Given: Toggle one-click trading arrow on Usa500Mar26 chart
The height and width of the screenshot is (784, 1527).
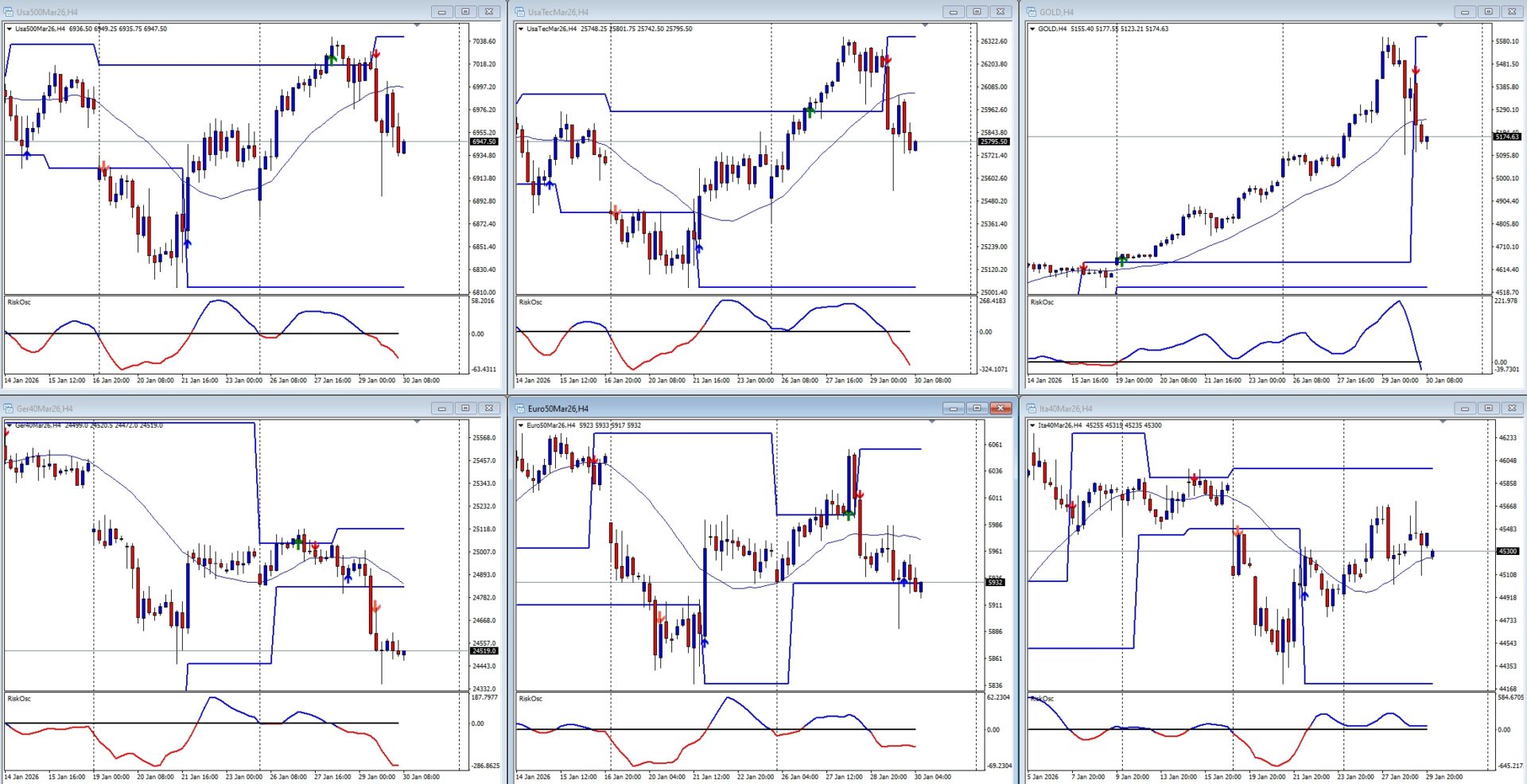Looking at the screenshot, I should coord(10,29).
